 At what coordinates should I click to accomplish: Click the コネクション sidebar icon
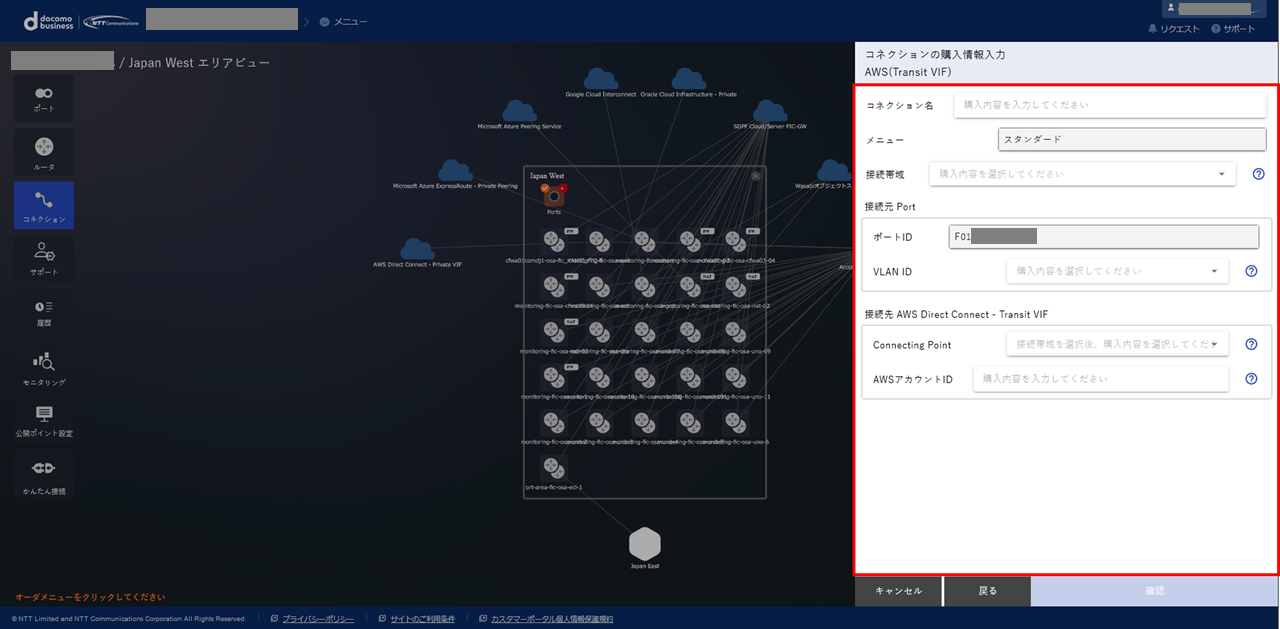point(44,205)
